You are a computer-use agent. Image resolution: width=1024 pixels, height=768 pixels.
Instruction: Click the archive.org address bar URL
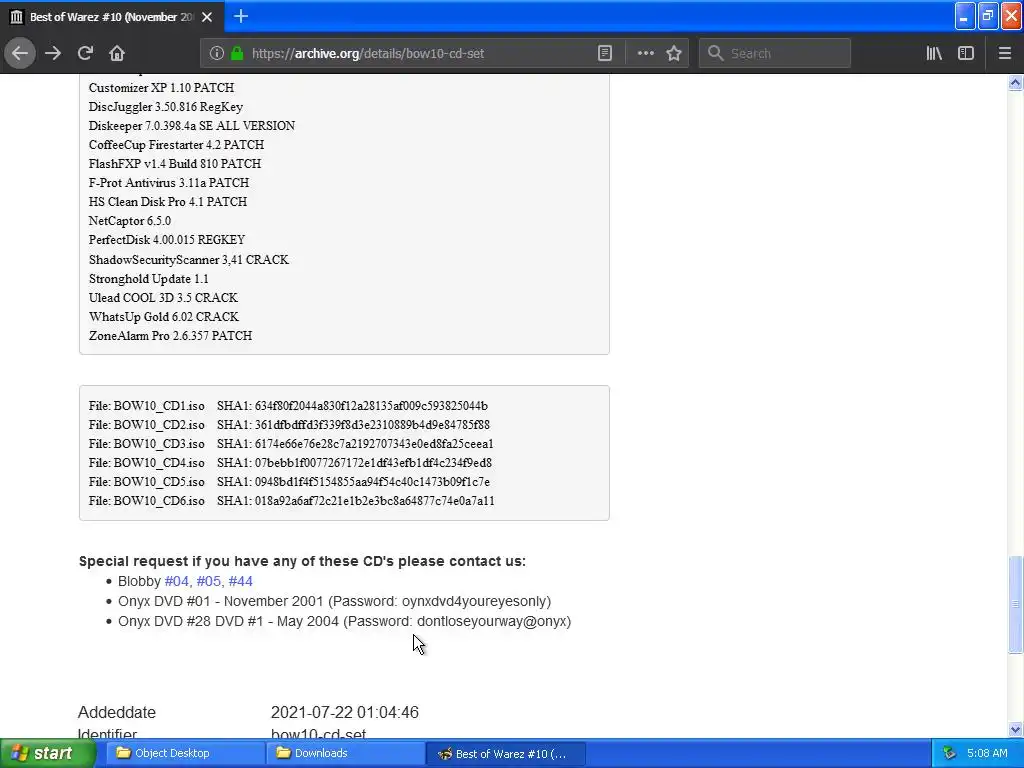click(368, 54)
